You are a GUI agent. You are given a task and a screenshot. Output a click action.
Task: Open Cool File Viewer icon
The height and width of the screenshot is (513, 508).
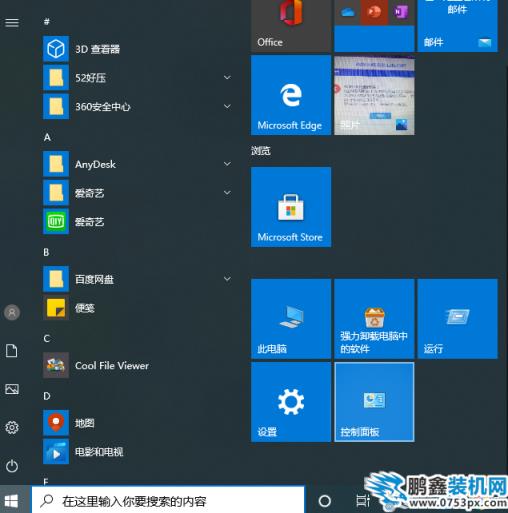(56, 365)
